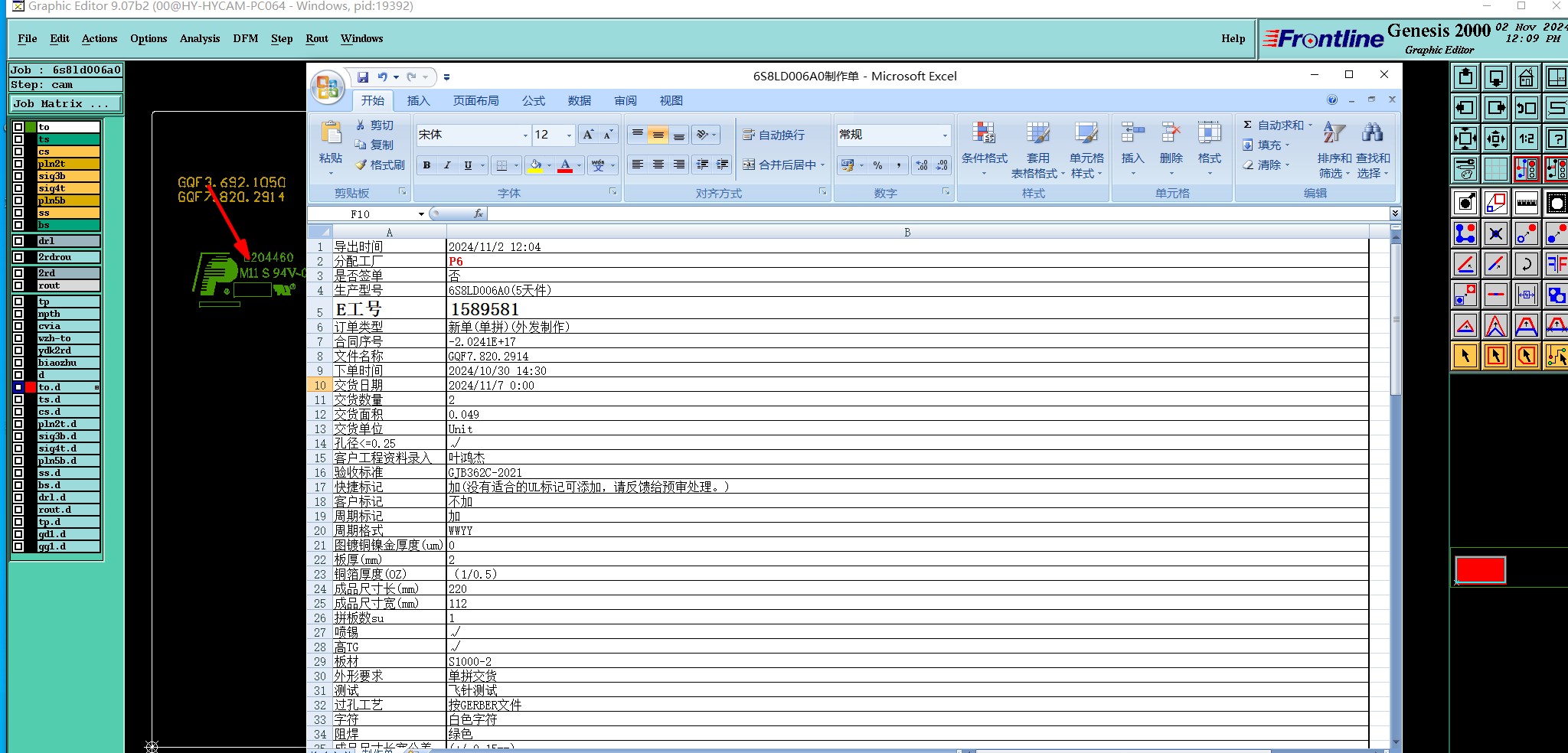
Task: Open the font name dropdown (宋体)
Action: pyautogui.click(x=525, y=135)
